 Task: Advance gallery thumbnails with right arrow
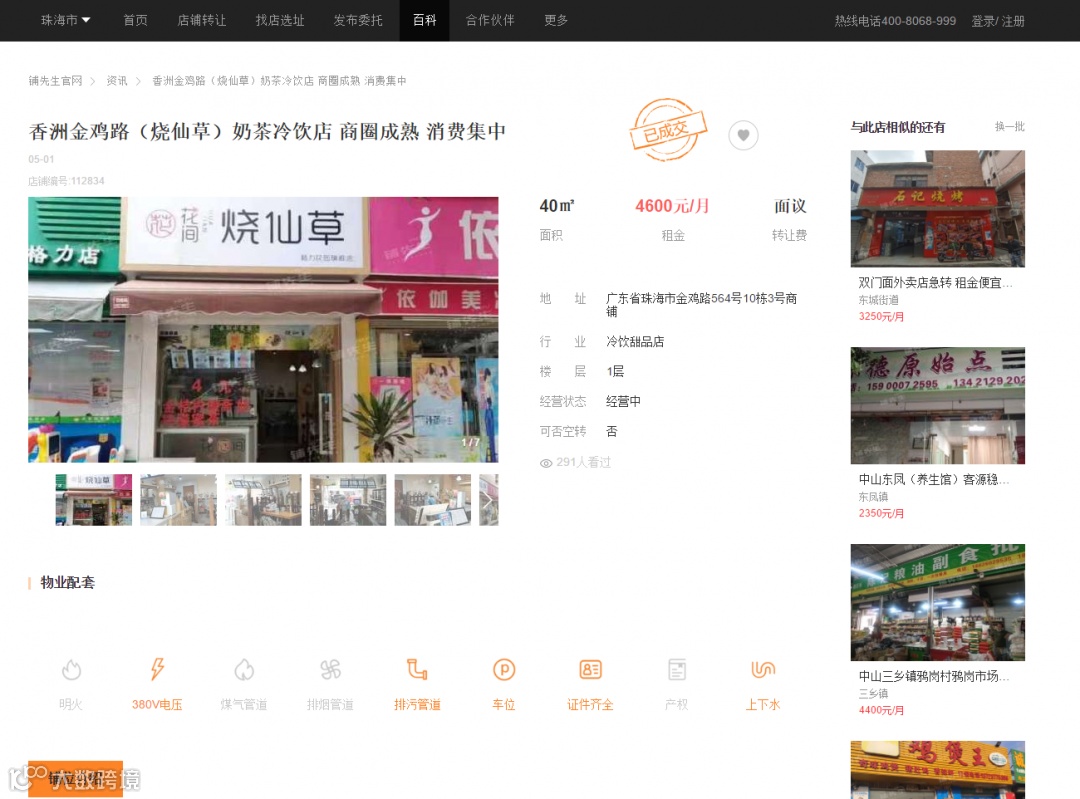coord(488,500)
